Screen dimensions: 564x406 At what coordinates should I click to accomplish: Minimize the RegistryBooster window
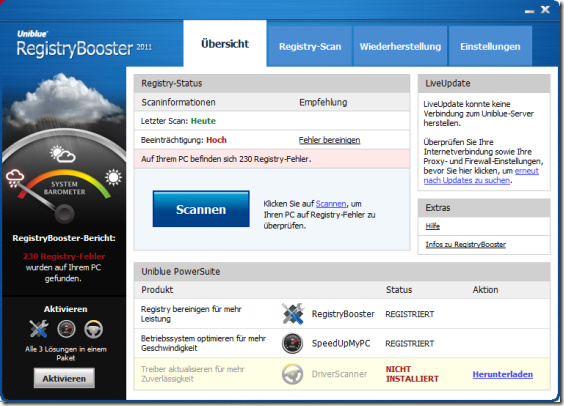tap(529, 11)
